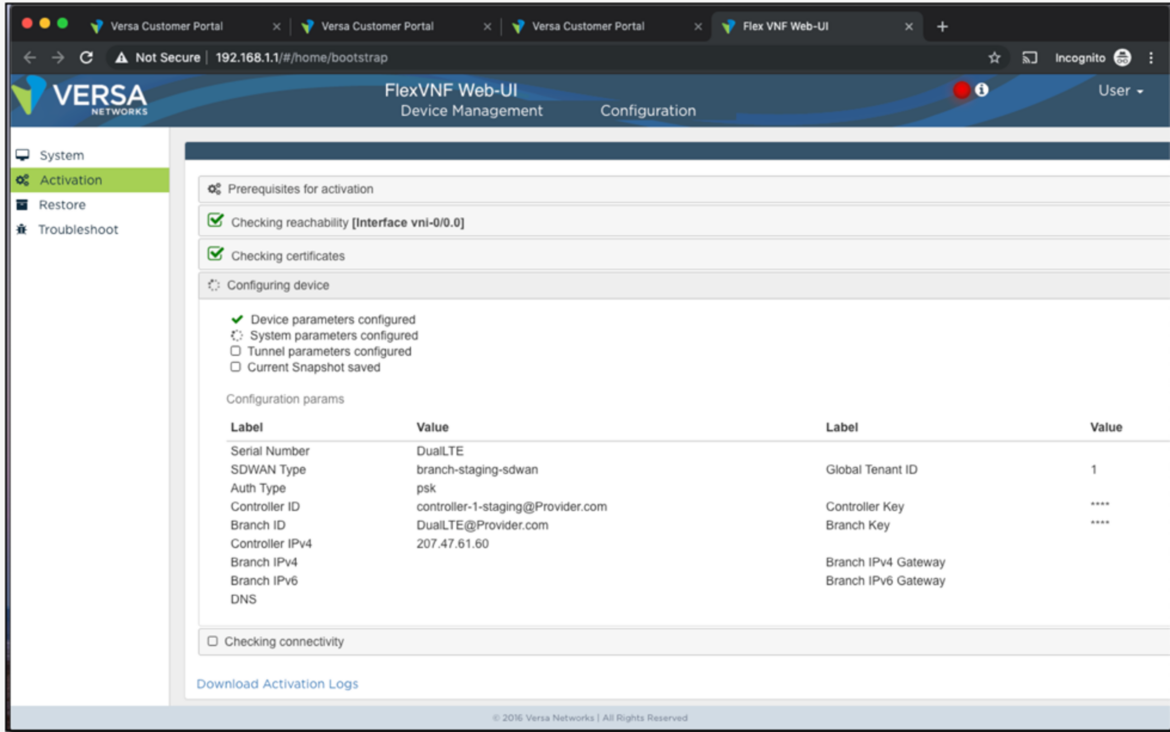Click the browser address bar URL

pyautogui.click(x=301, y=58)
